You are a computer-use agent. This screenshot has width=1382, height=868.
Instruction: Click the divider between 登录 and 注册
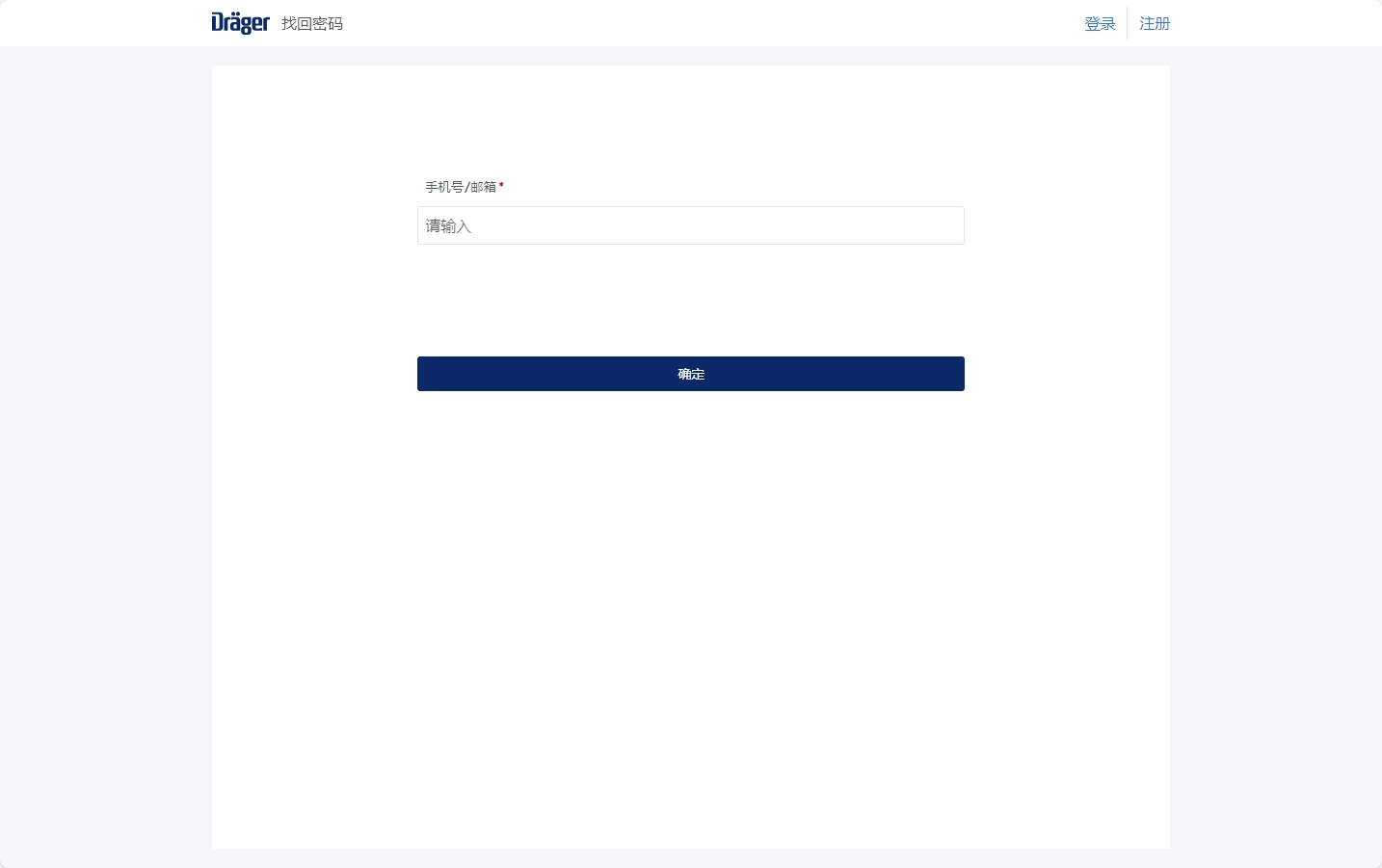1128,23
